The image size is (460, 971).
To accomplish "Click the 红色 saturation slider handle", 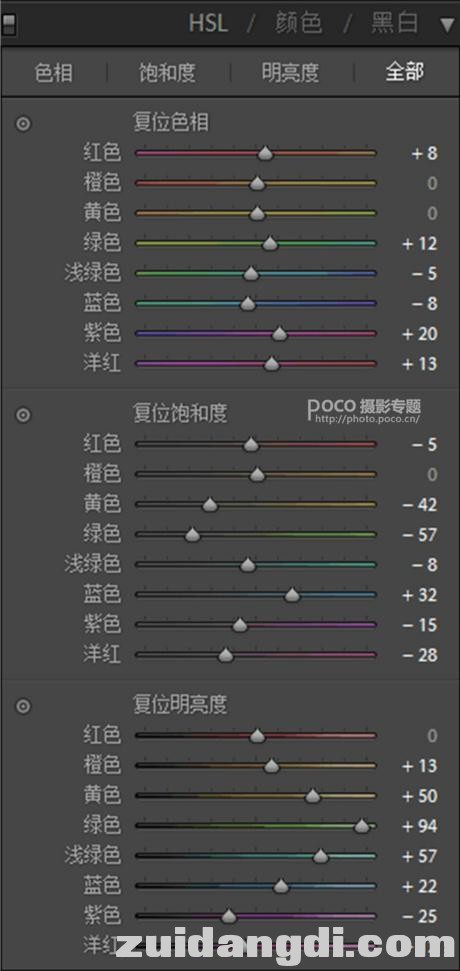I will [251, 444].
